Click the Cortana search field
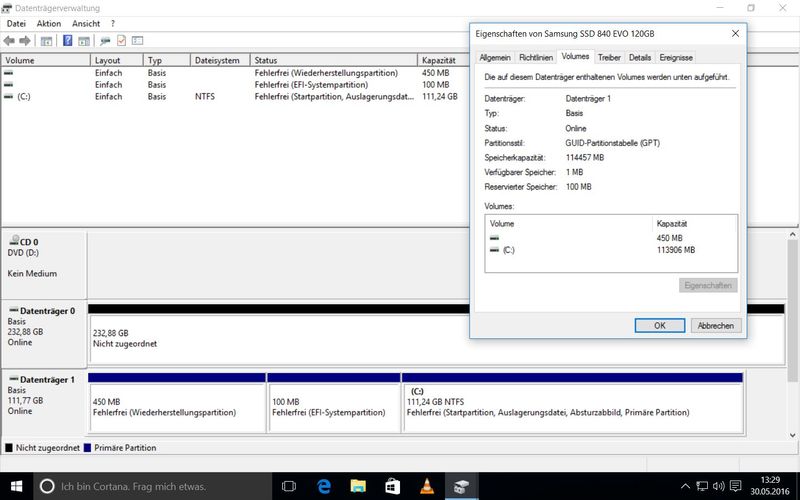The image size is (800, 500). 150,486
